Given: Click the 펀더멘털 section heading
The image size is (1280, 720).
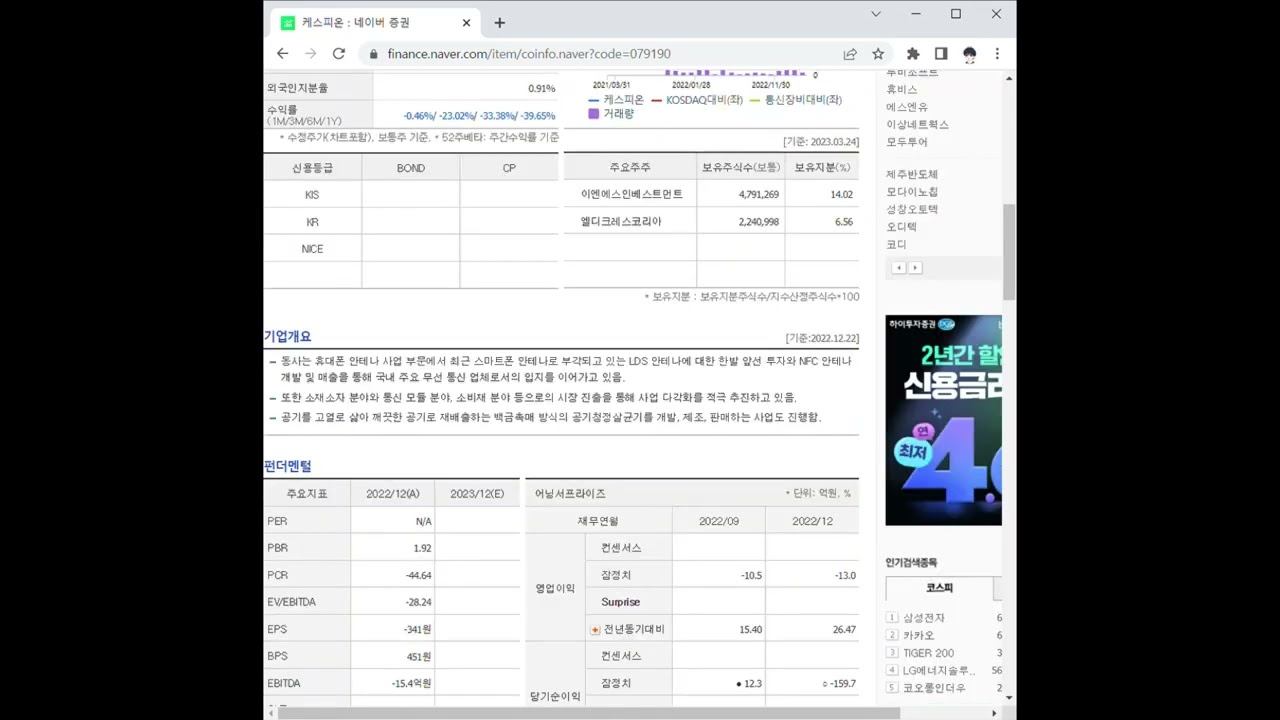Looking at the screenshot, I should coord(288,466).
